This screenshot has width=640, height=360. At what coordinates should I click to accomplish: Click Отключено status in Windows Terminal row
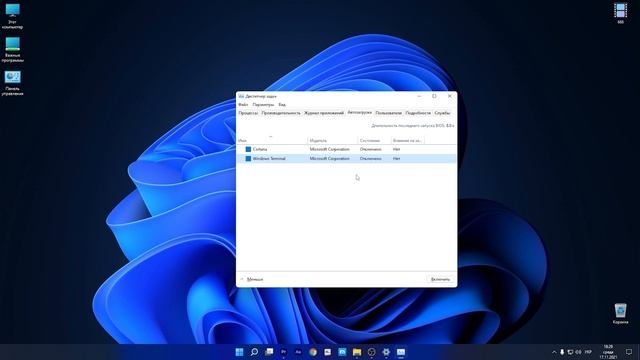[371, 158]
